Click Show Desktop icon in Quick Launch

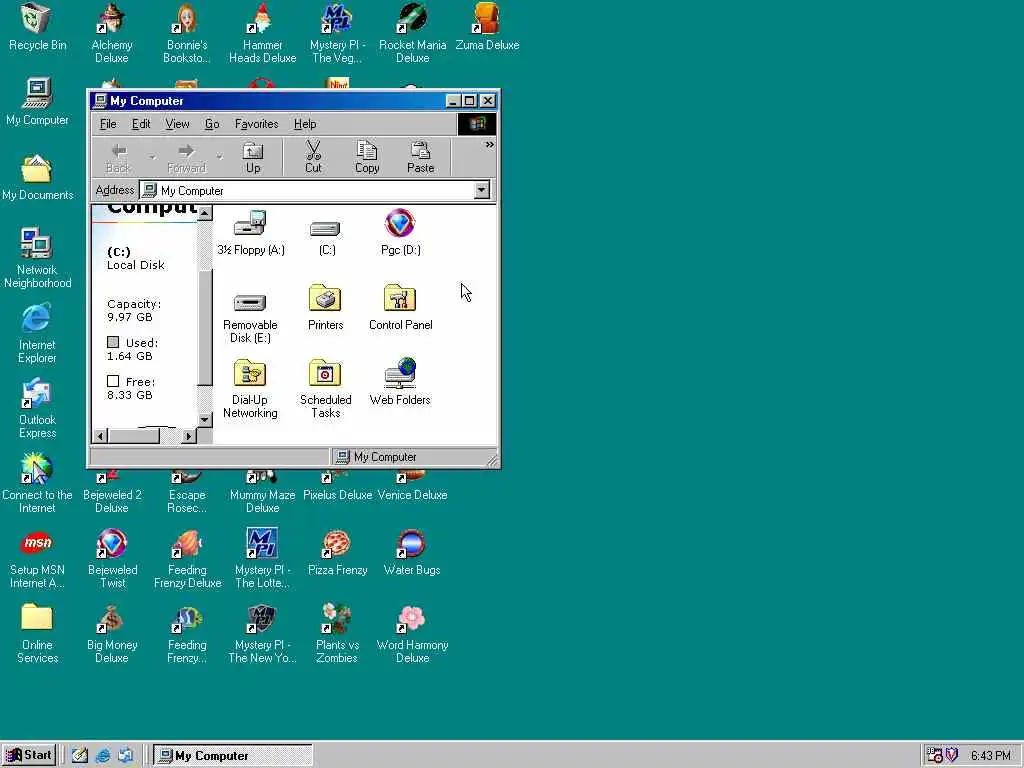click(80, 756)
